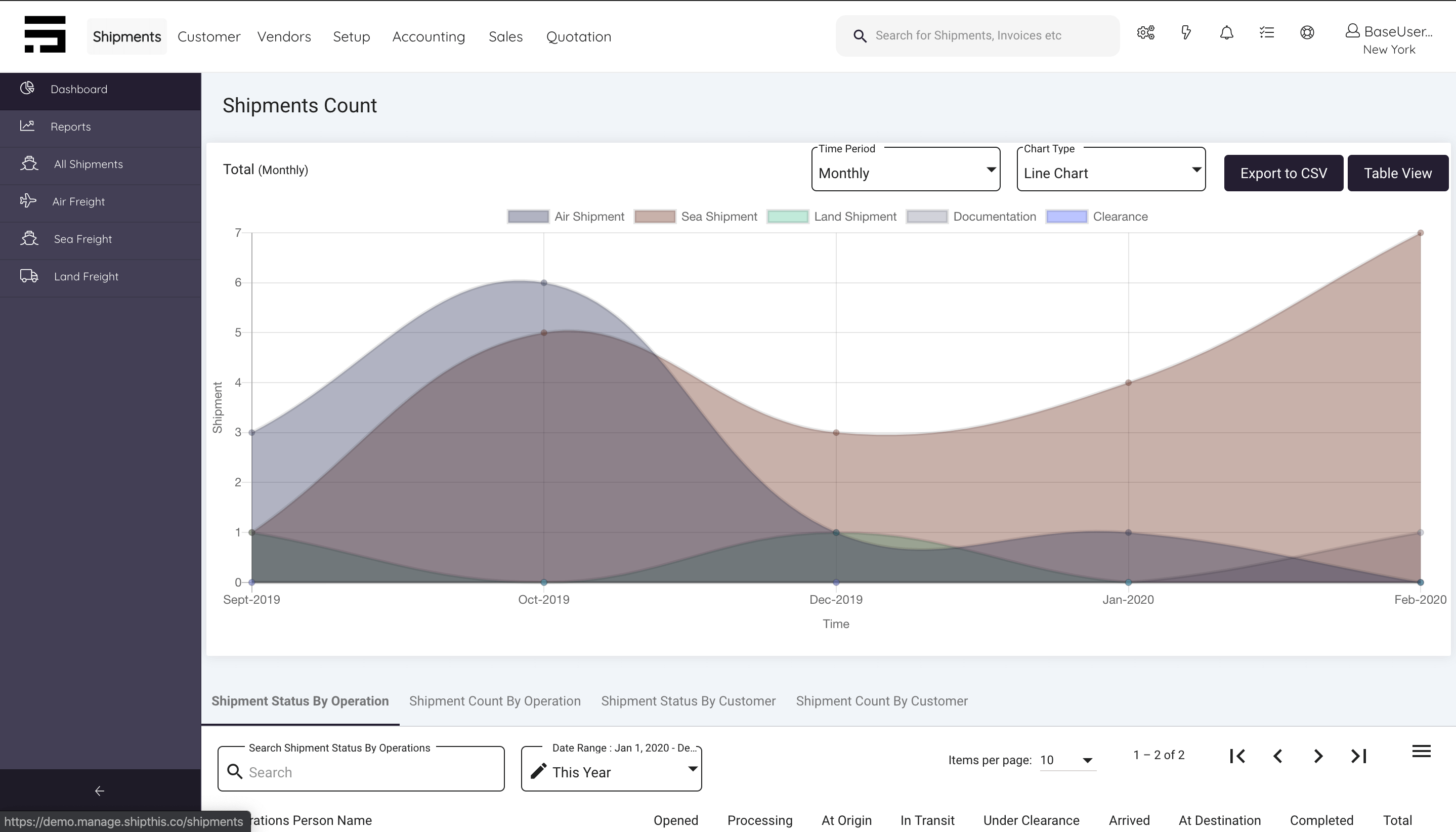Open the help lifebuoy icon
Viewport: 1456px width, 832px height.
click(1307, 32)
